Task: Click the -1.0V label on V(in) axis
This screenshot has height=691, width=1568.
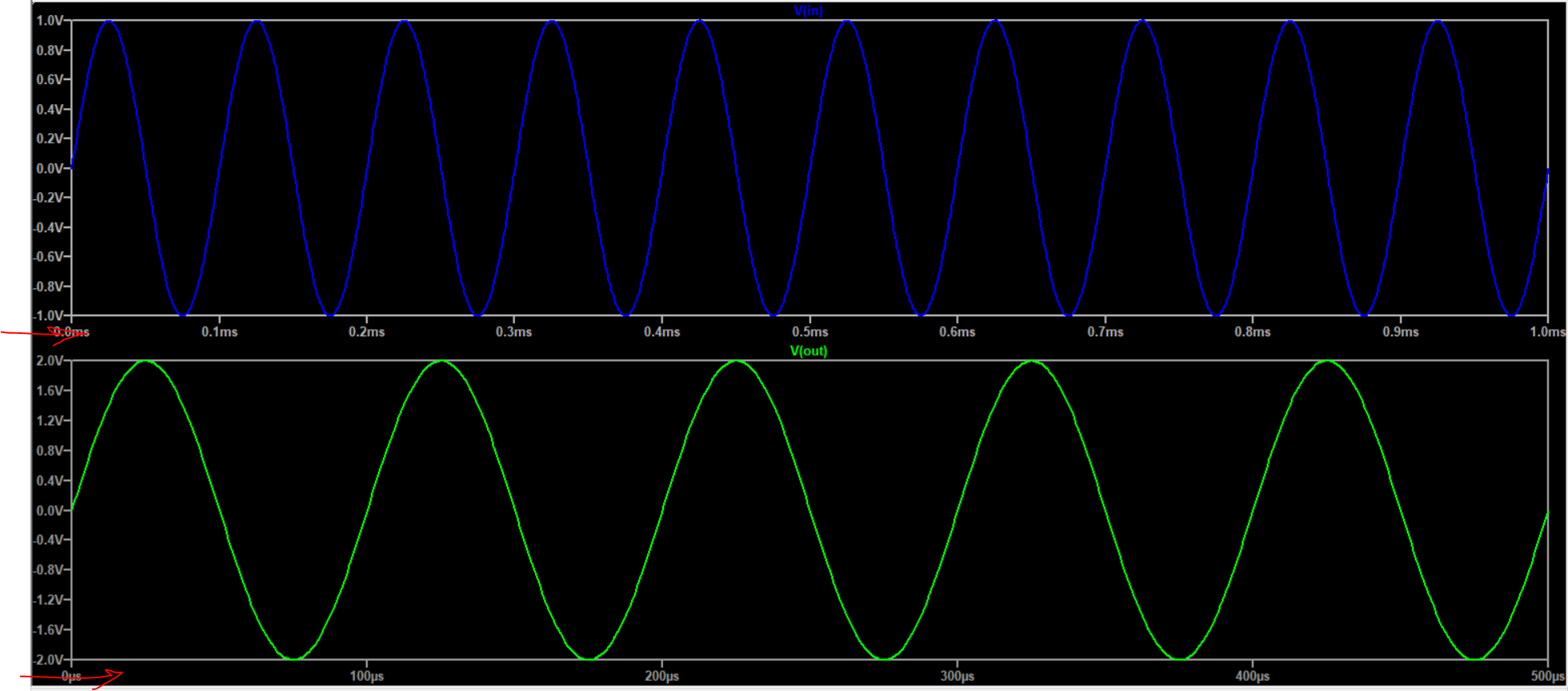Action: click(48, 315)
